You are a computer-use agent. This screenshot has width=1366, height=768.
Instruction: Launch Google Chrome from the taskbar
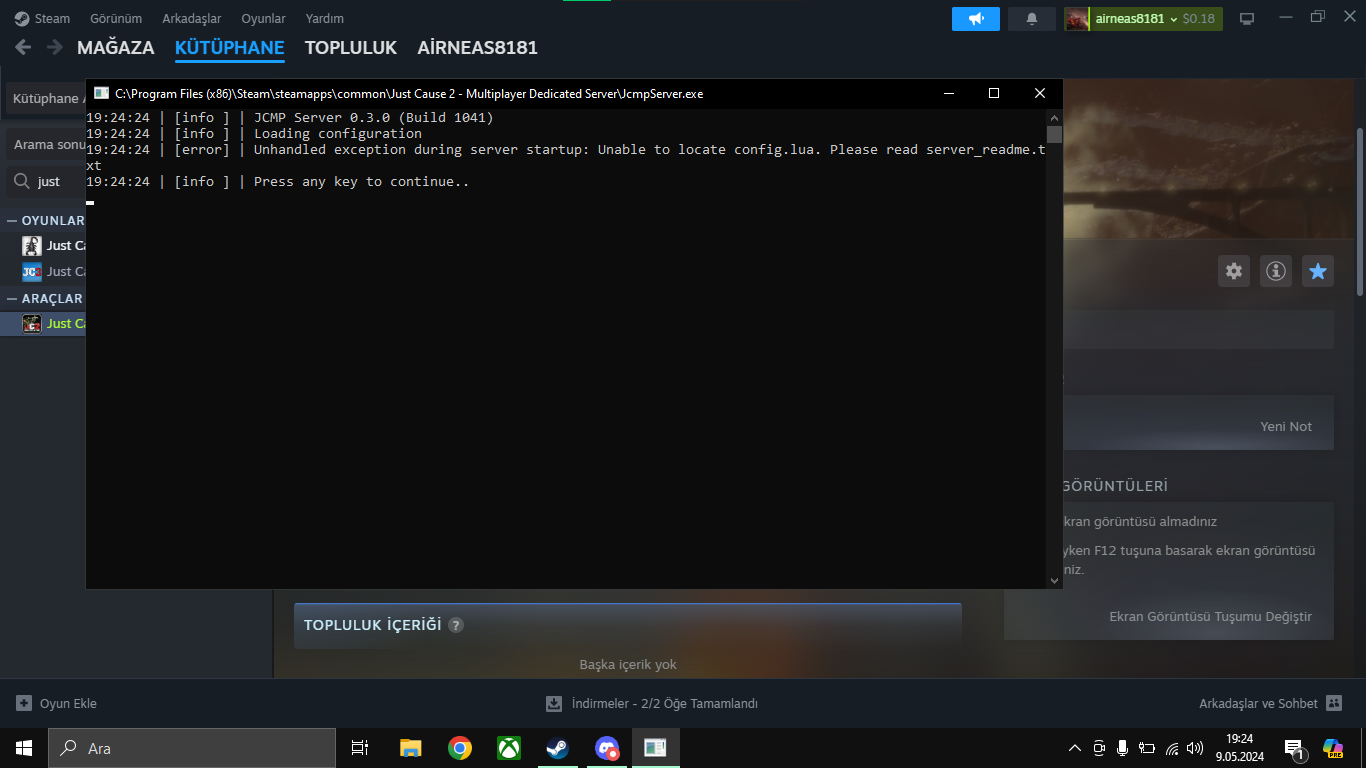pos(460,748)
